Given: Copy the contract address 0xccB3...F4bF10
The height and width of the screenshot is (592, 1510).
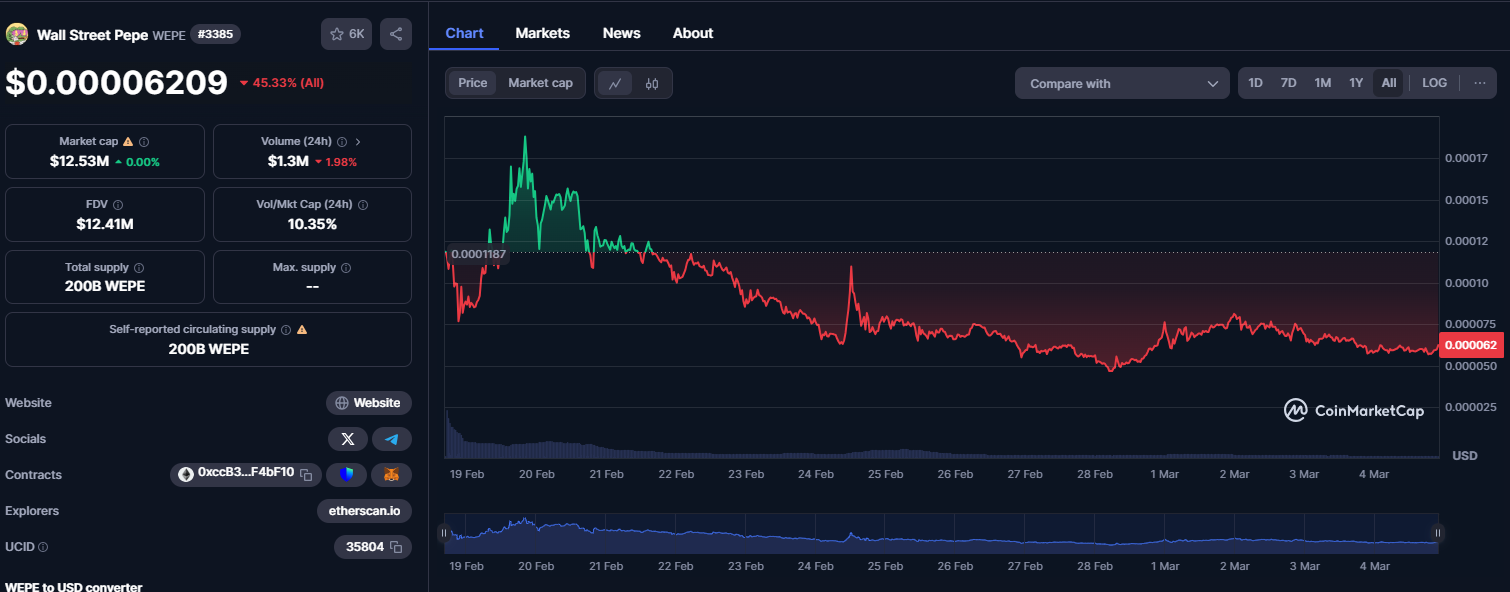Looking at the screenshot, I should click(x=308, y=473).
